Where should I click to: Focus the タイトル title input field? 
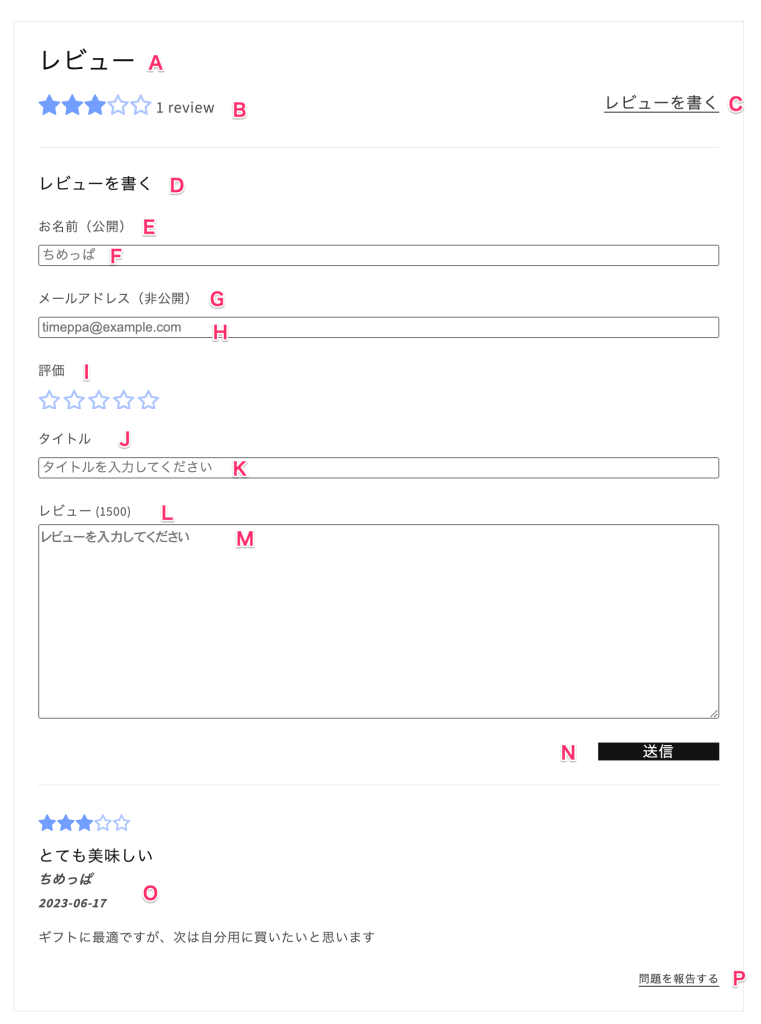click(378, 467)
